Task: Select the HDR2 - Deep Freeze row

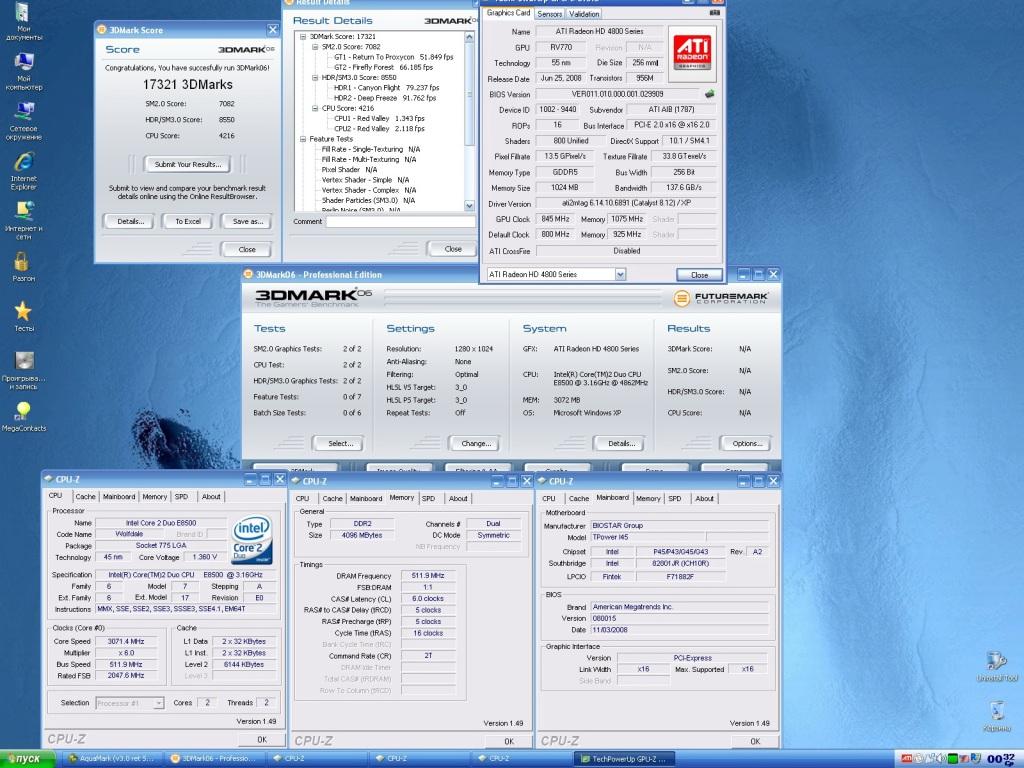Action: point(385,98)
